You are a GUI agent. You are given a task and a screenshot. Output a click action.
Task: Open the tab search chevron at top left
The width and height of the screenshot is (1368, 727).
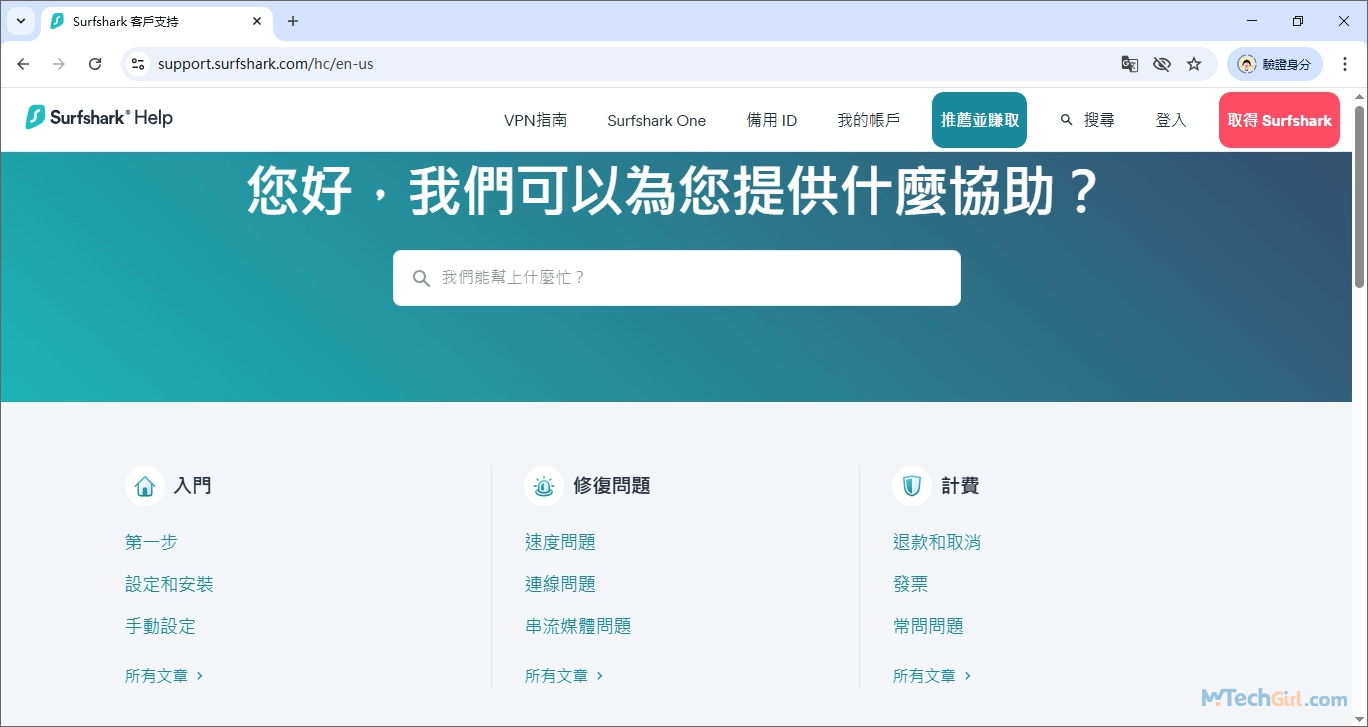click(21, 21)
